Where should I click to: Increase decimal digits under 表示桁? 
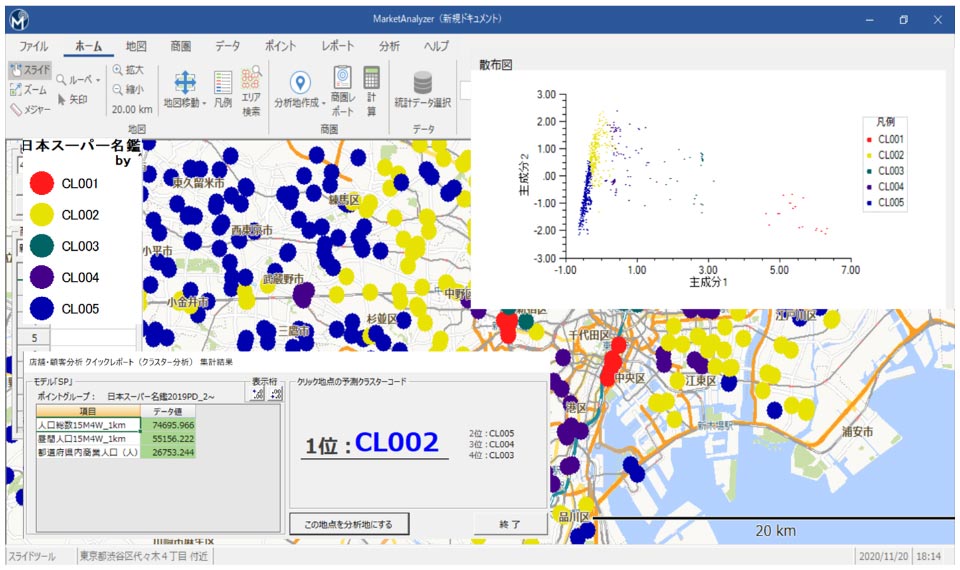coord(258,394)
